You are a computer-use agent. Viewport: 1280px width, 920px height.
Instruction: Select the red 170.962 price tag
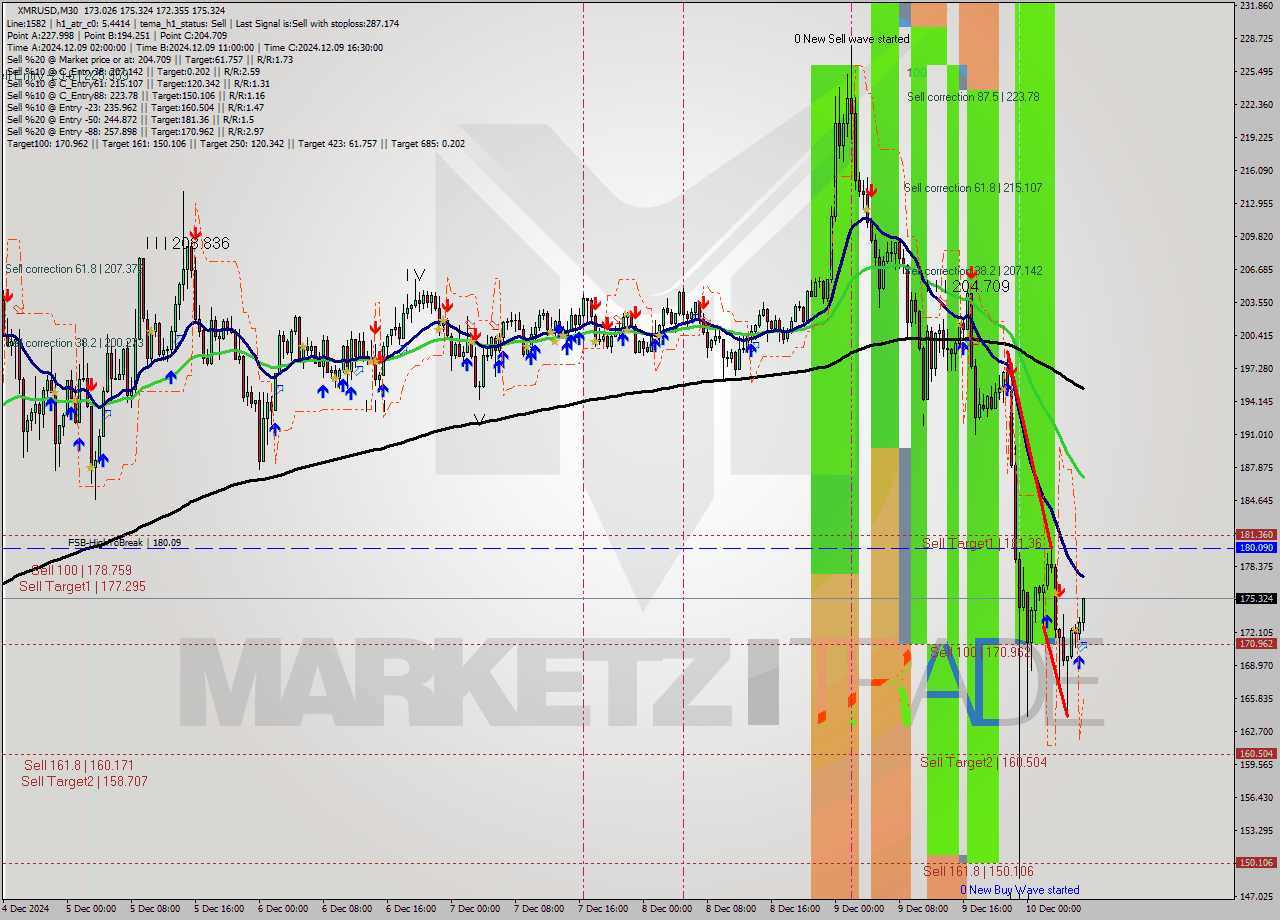pyautogui.click(x=1256, y=644)
